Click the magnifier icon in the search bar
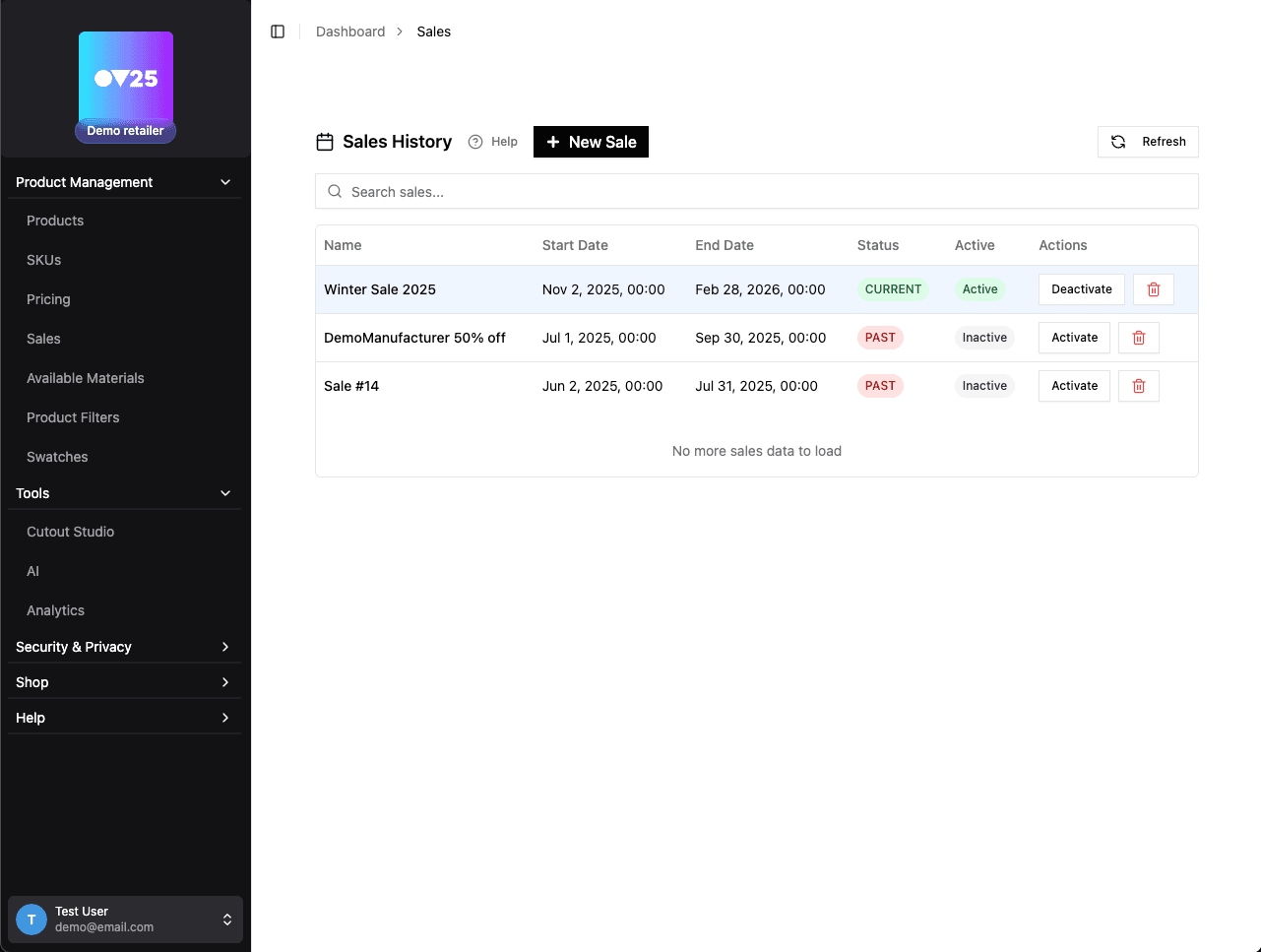 [x=335, y=190]
